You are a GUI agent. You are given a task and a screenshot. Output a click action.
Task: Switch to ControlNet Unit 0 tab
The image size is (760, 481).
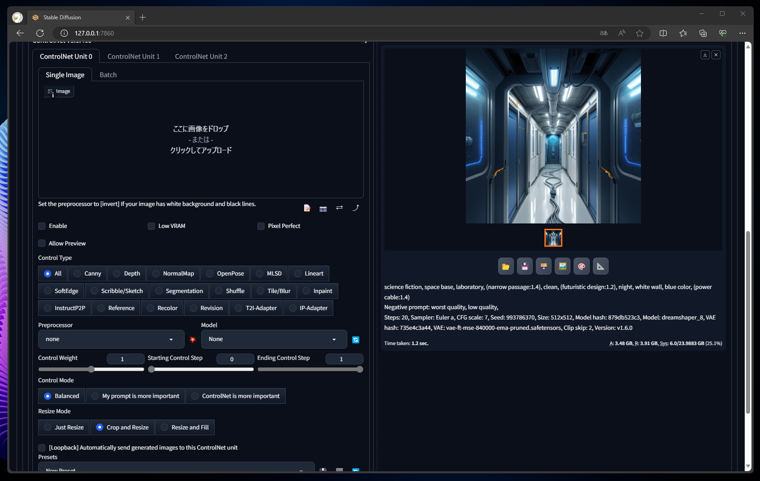pyautogui.click(x=66, y=56)
